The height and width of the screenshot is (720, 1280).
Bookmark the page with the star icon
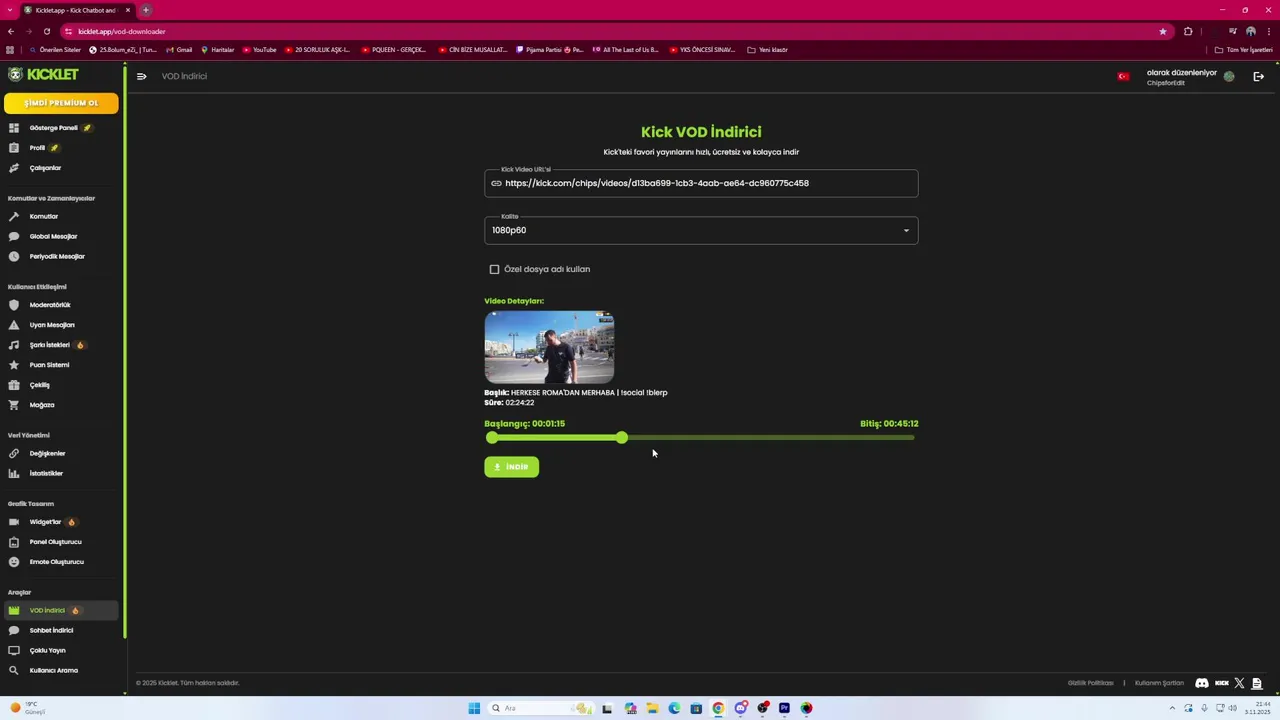coord(1162,31)
